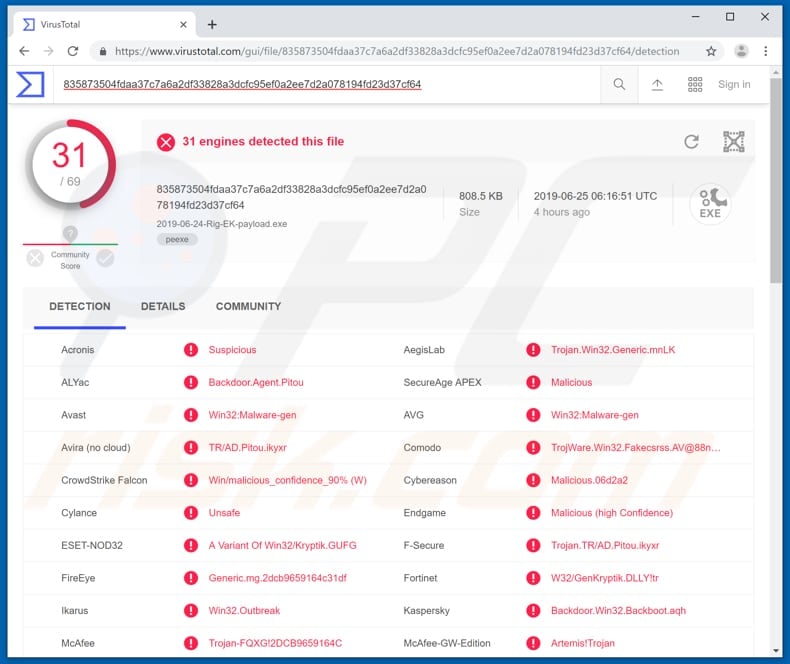Reanalyze file with the refresh icon
The image size is (790, 664).
click(x=691, y=142)
